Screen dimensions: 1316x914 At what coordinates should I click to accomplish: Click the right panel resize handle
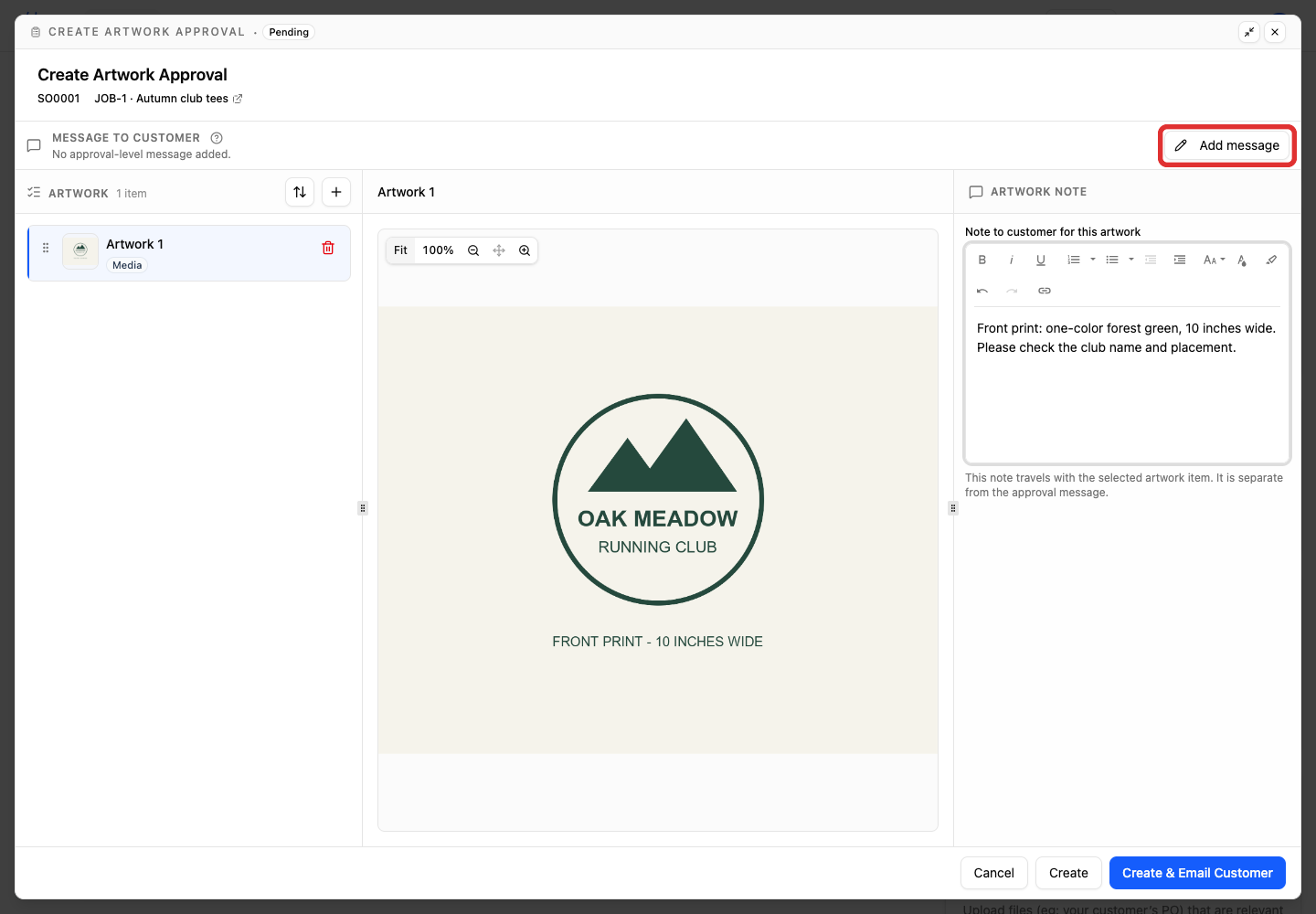pos(953,508)
